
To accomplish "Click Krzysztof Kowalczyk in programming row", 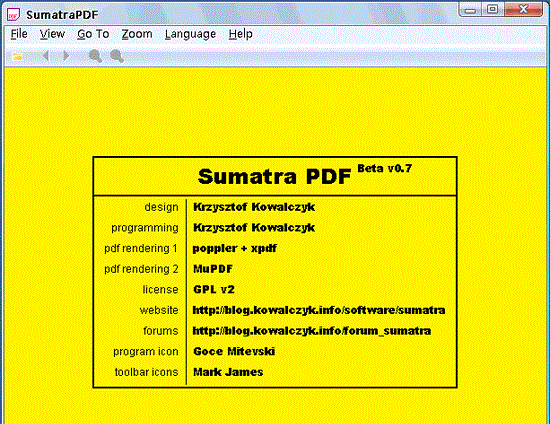I will pyautogui.click(x=254, y=228).
